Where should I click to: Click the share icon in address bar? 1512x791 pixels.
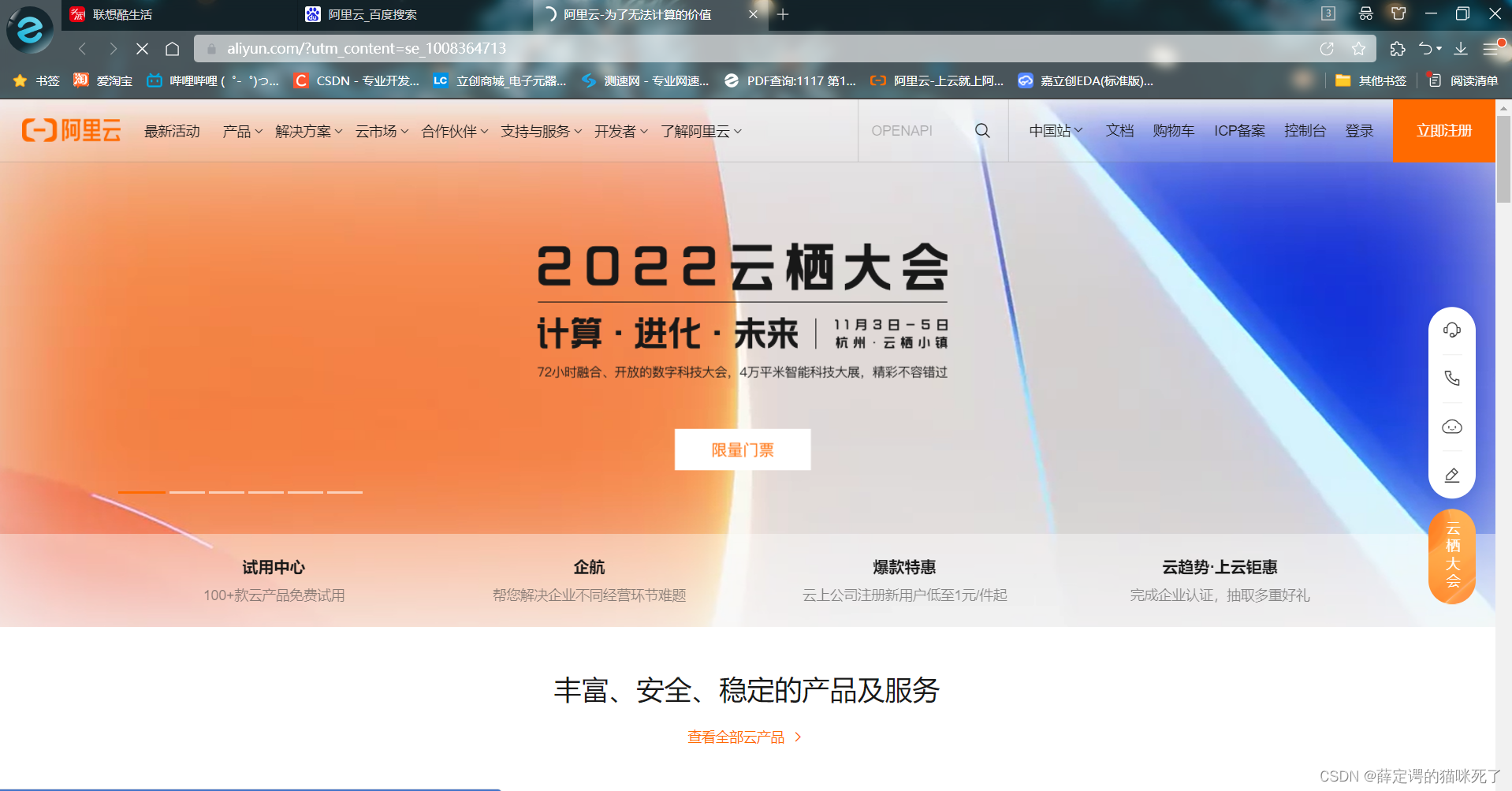pyautogui.click(x=1327, y=49)
